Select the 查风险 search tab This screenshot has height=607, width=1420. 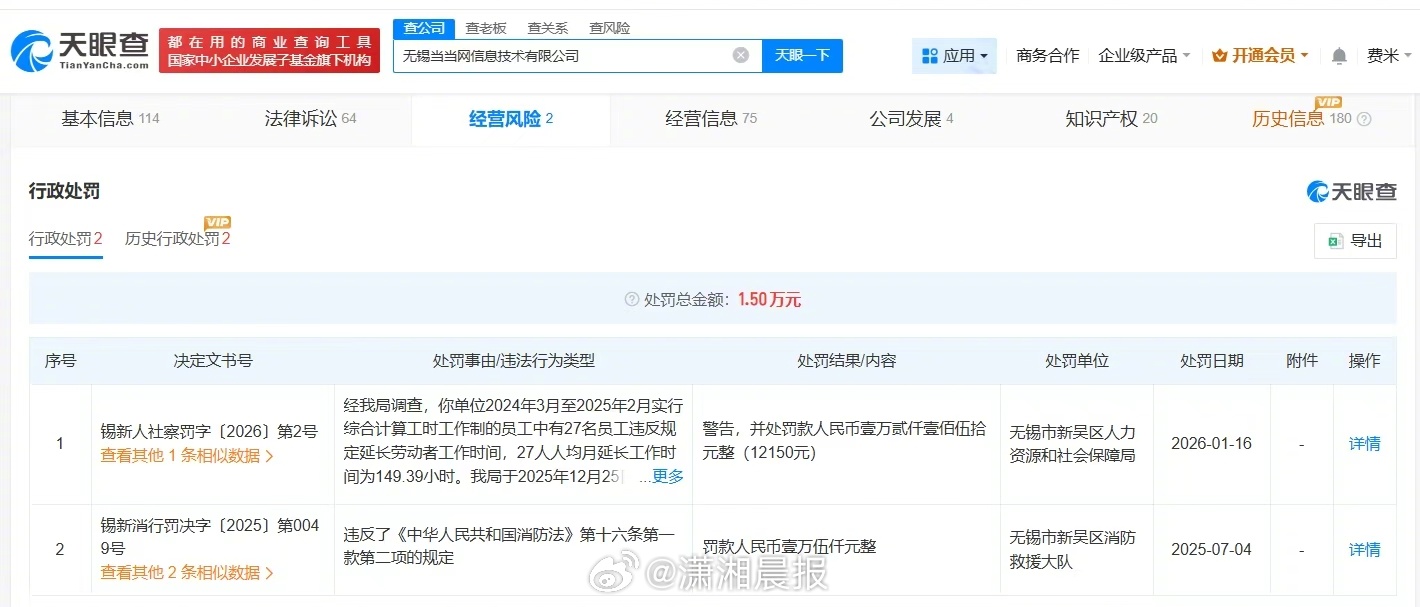pos(609,28)
